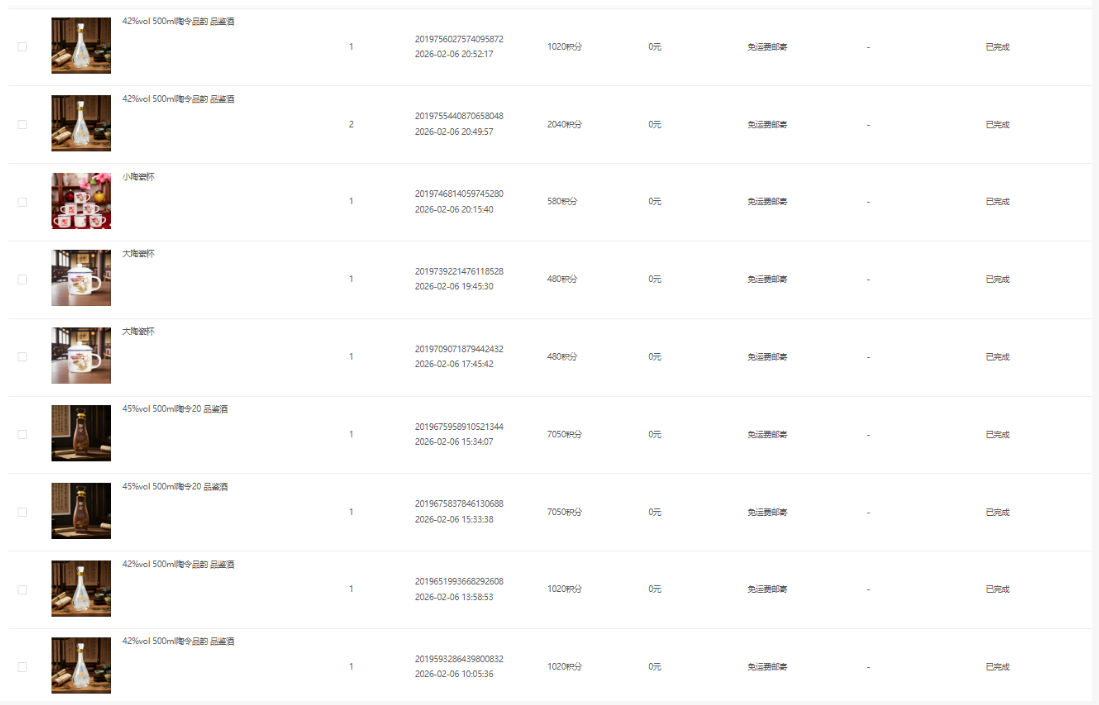This screenshot has height=705, width=1099.
Task: Click 免运费邮寄 on the 2040积分 order row
Action: (x=767, y=125)
